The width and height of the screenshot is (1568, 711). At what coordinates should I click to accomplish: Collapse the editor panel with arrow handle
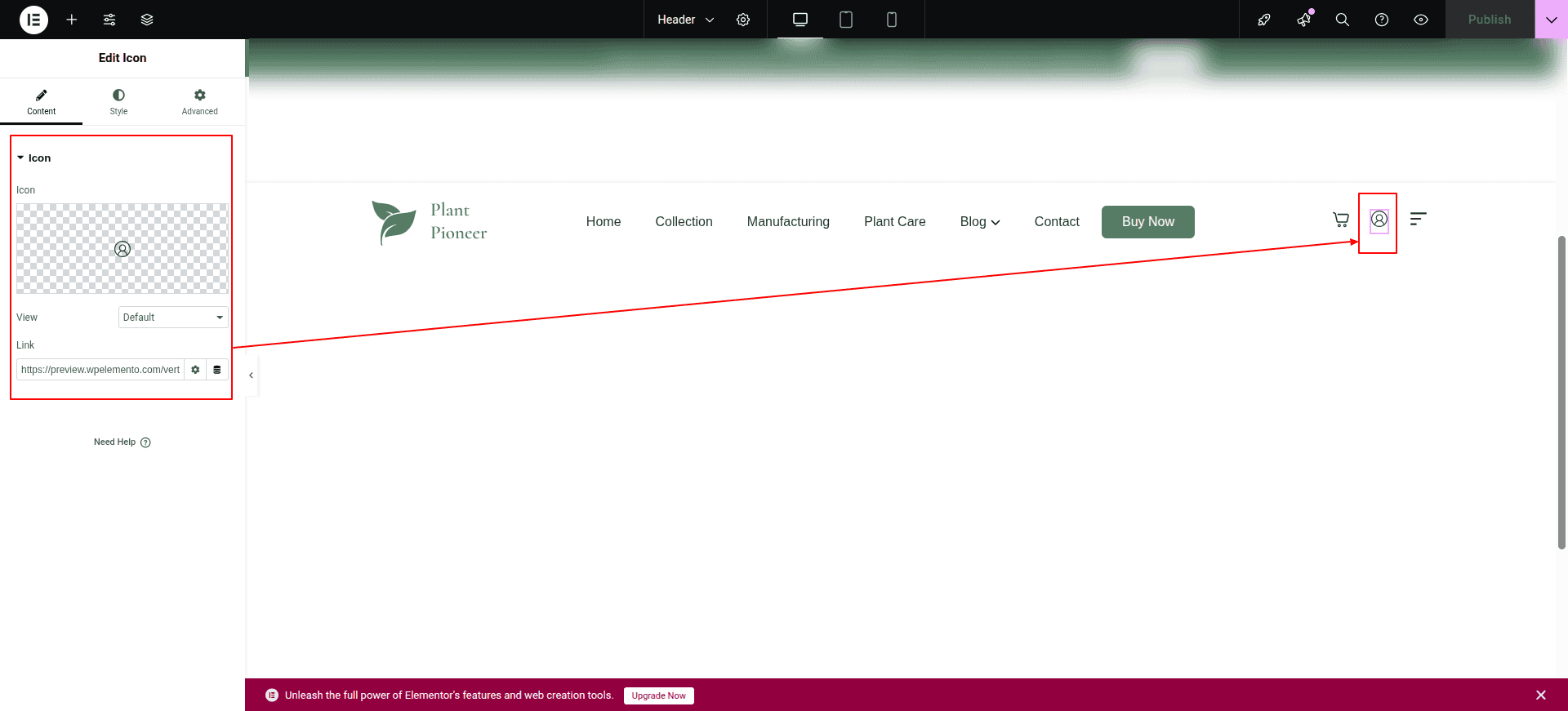tap(251, 375)
